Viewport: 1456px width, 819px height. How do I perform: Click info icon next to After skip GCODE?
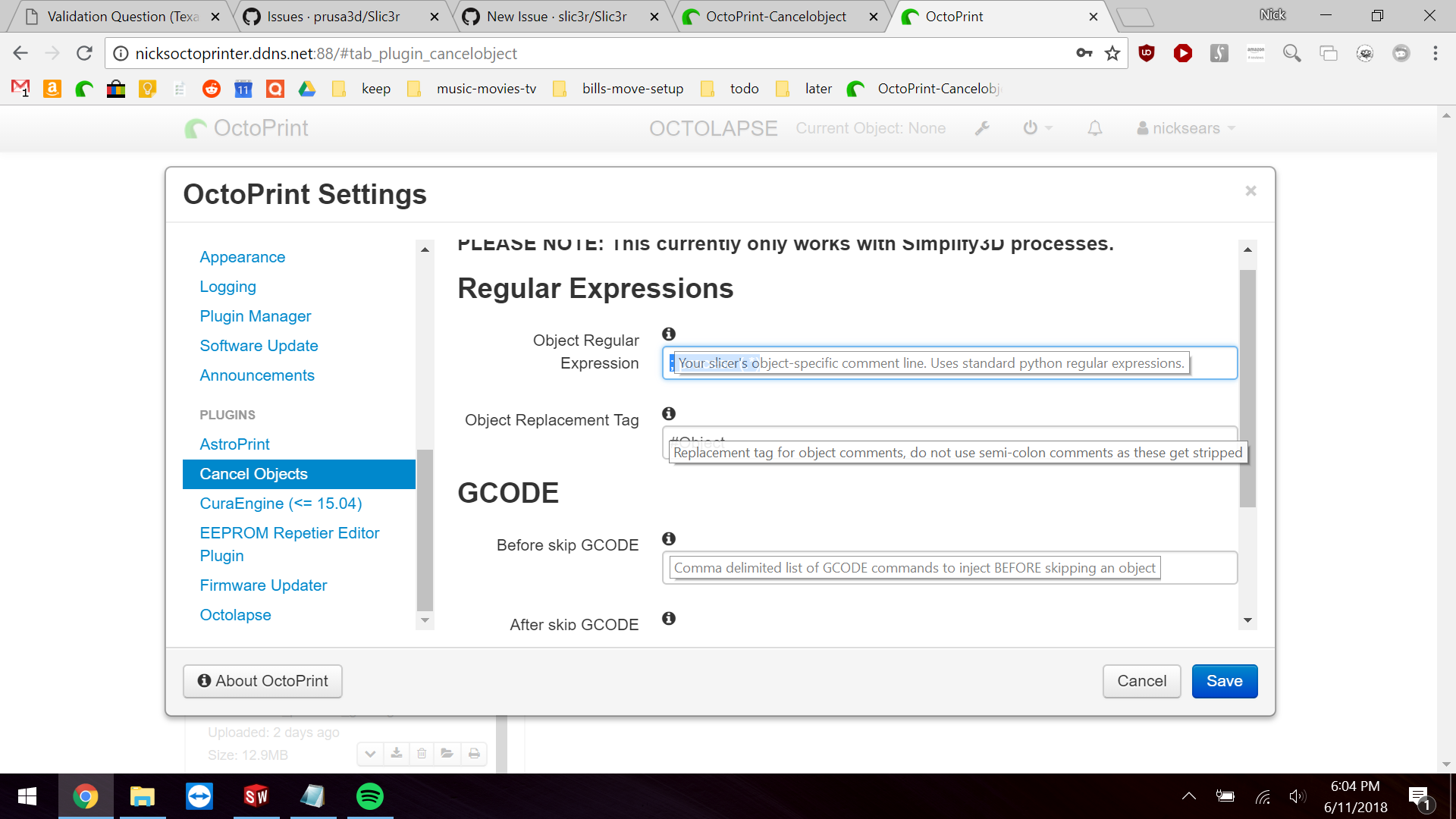668,618
